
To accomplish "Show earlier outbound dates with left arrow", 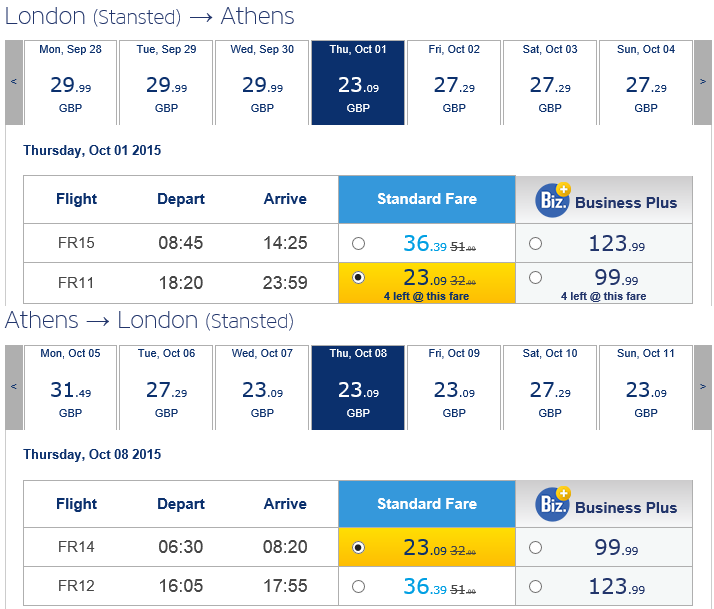I will 14,82.
